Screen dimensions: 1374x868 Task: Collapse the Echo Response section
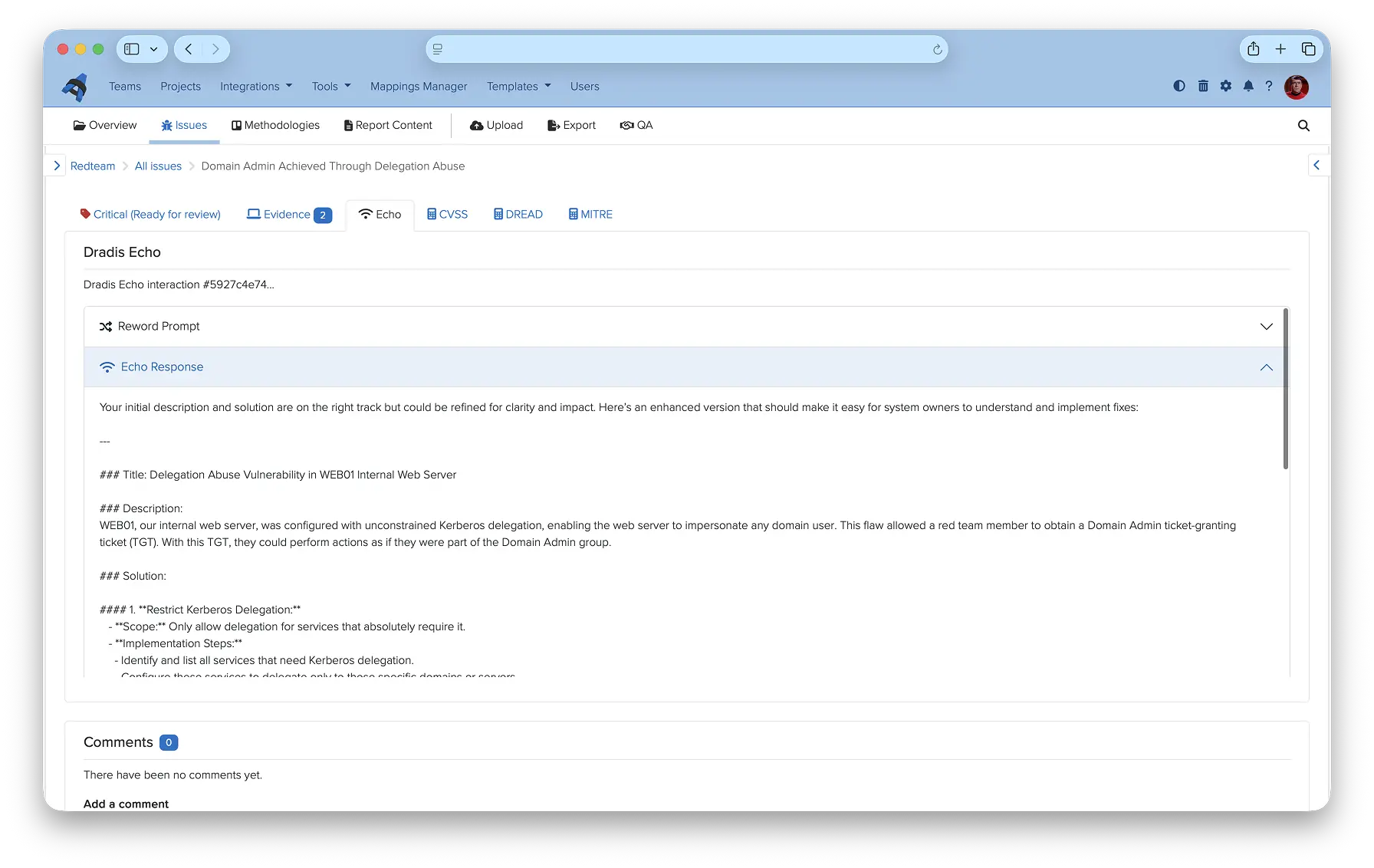click(x=686, y=367)
